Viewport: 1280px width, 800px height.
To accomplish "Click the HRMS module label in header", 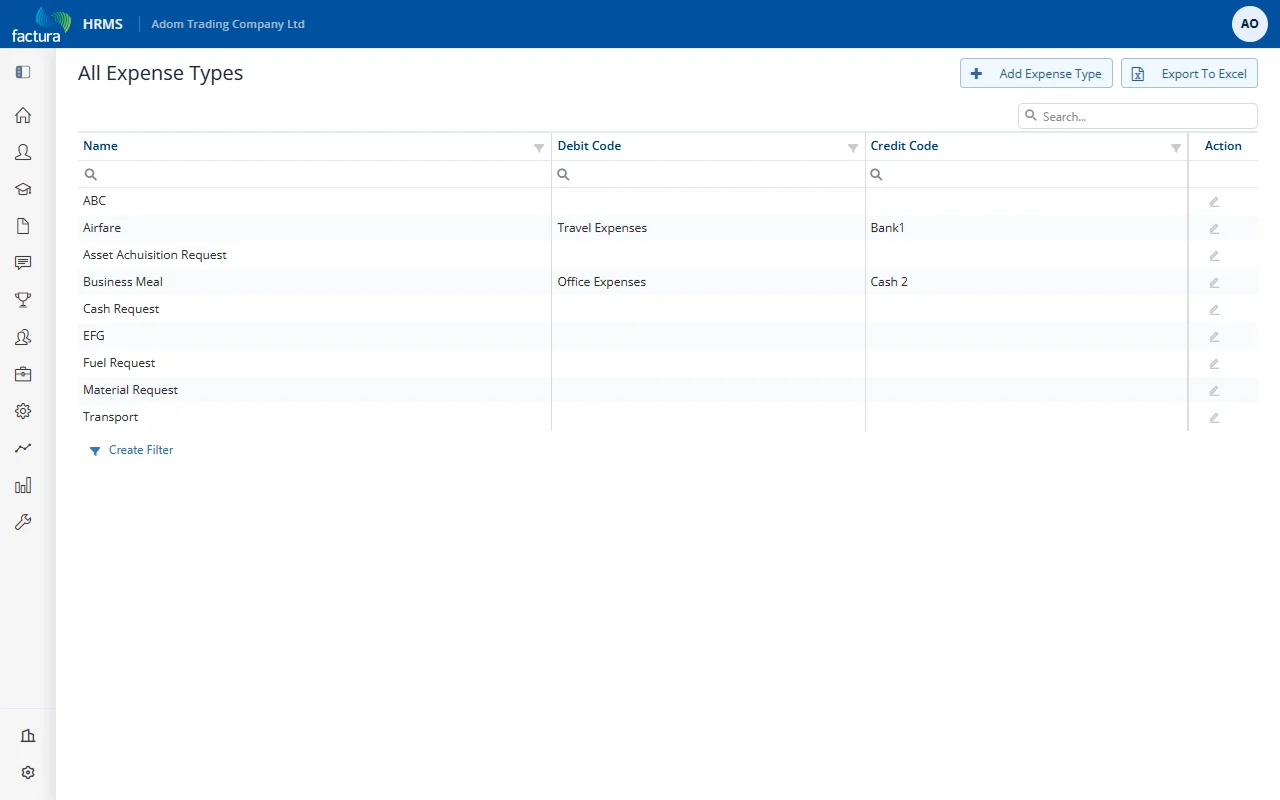I will 103,24.
